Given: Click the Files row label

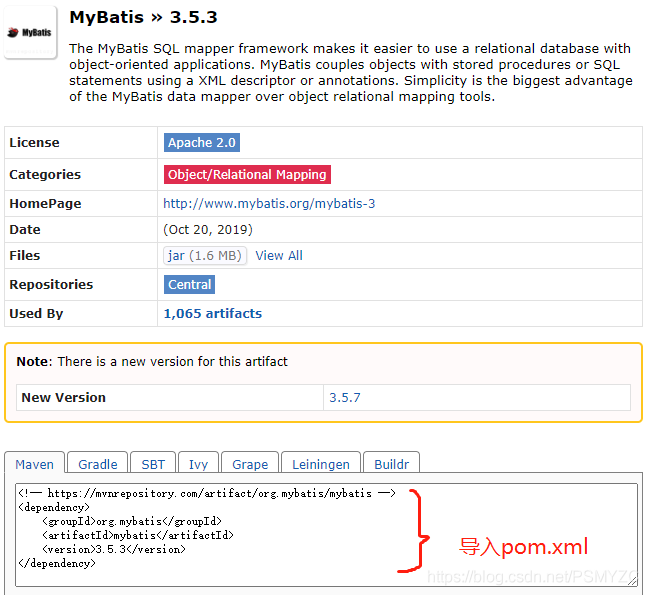Looking at the screenshot, I should pos(25,255).
